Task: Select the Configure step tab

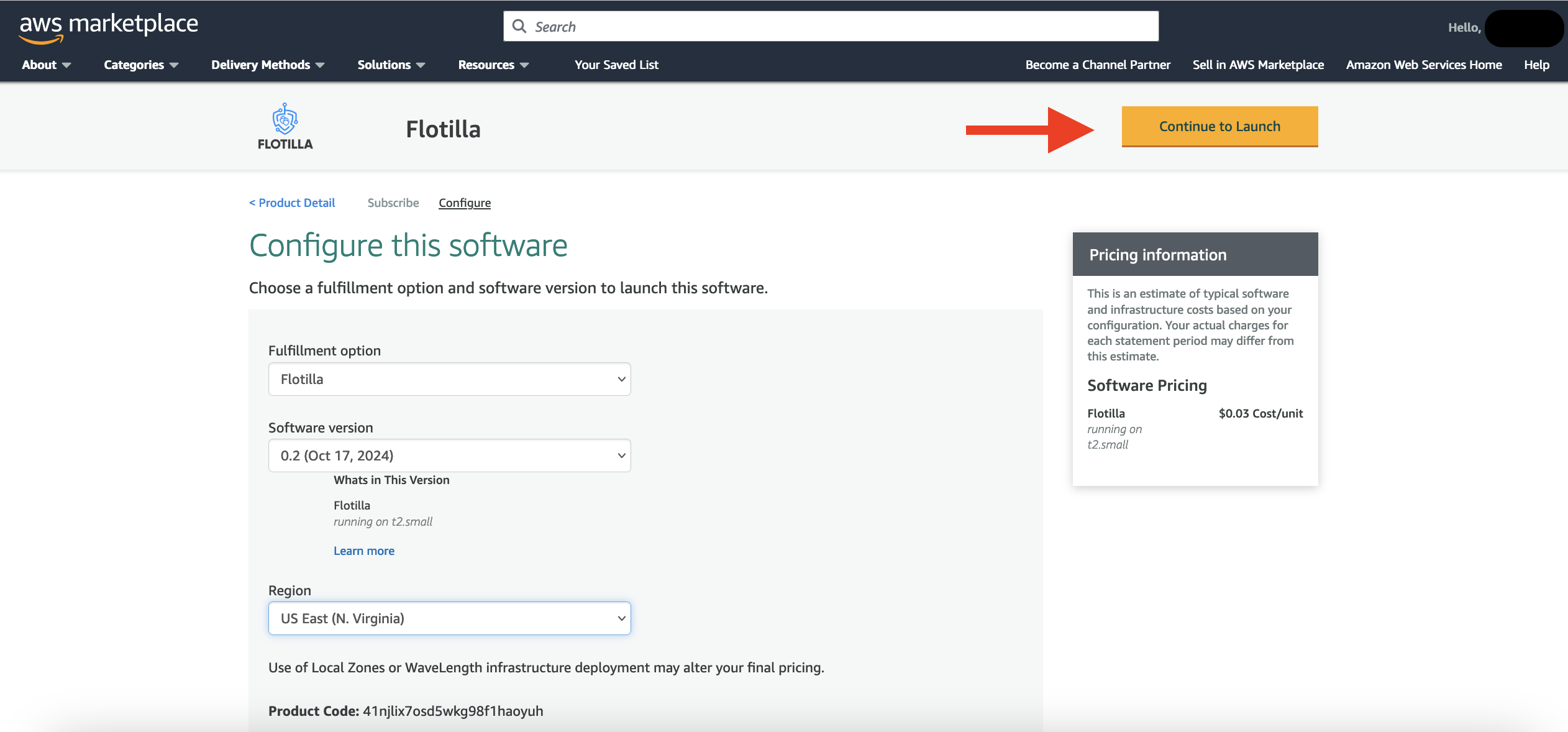Action: click(x=465, y=203)
